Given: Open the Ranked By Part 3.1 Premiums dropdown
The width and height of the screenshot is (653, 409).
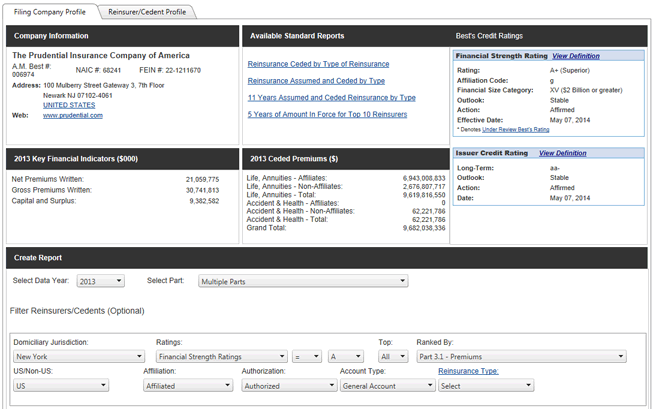Looking at the screenshot, I should point(521,357).
